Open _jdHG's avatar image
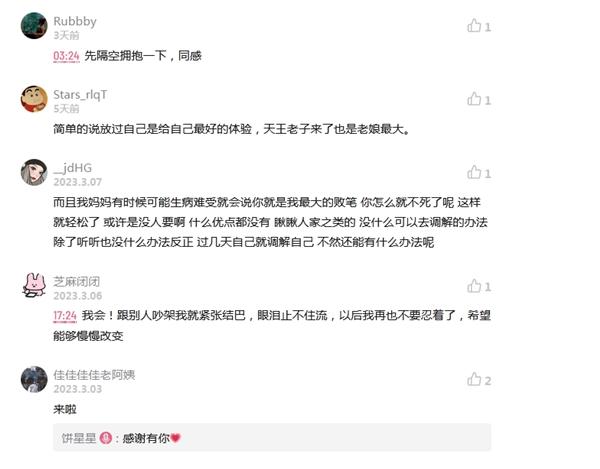 tap(34, 173)
